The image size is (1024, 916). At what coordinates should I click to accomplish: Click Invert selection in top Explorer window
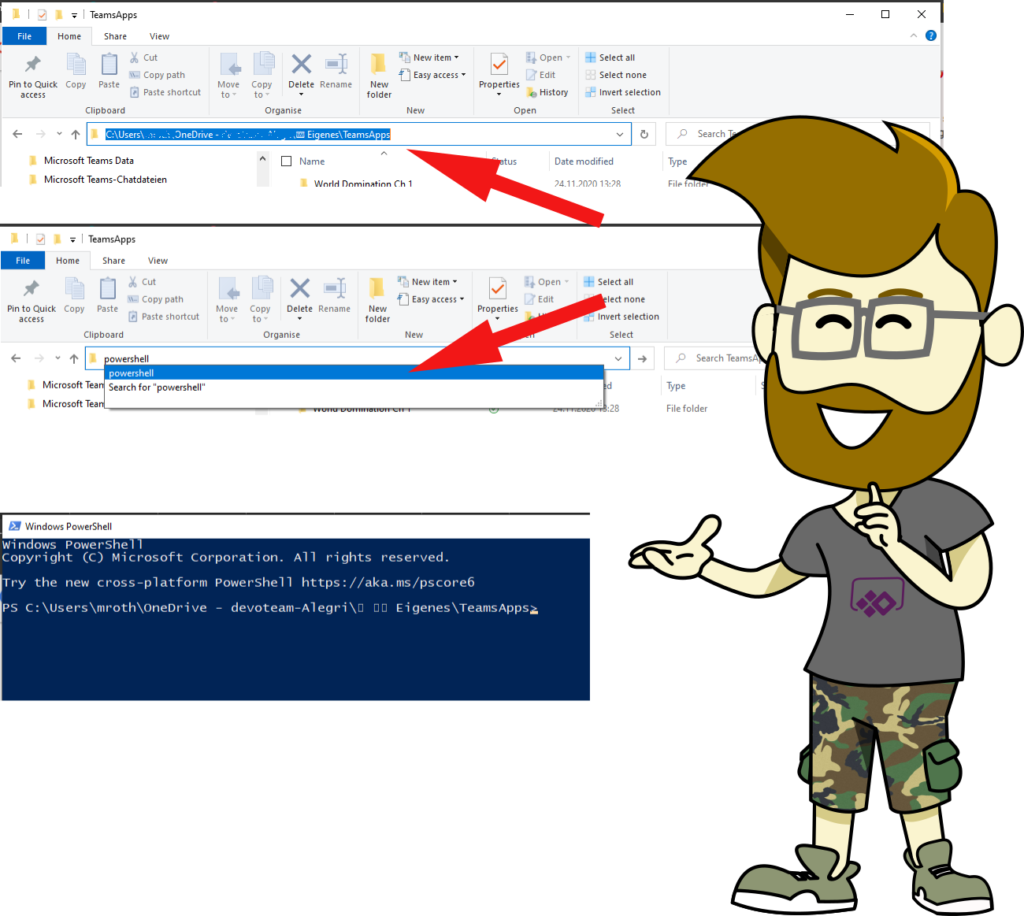[623, 92]
